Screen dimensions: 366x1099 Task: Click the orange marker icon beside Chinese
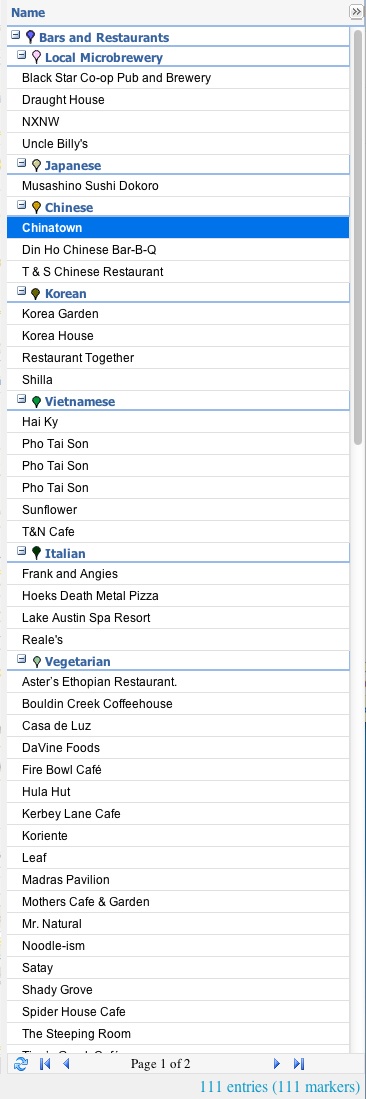(36, 207)
